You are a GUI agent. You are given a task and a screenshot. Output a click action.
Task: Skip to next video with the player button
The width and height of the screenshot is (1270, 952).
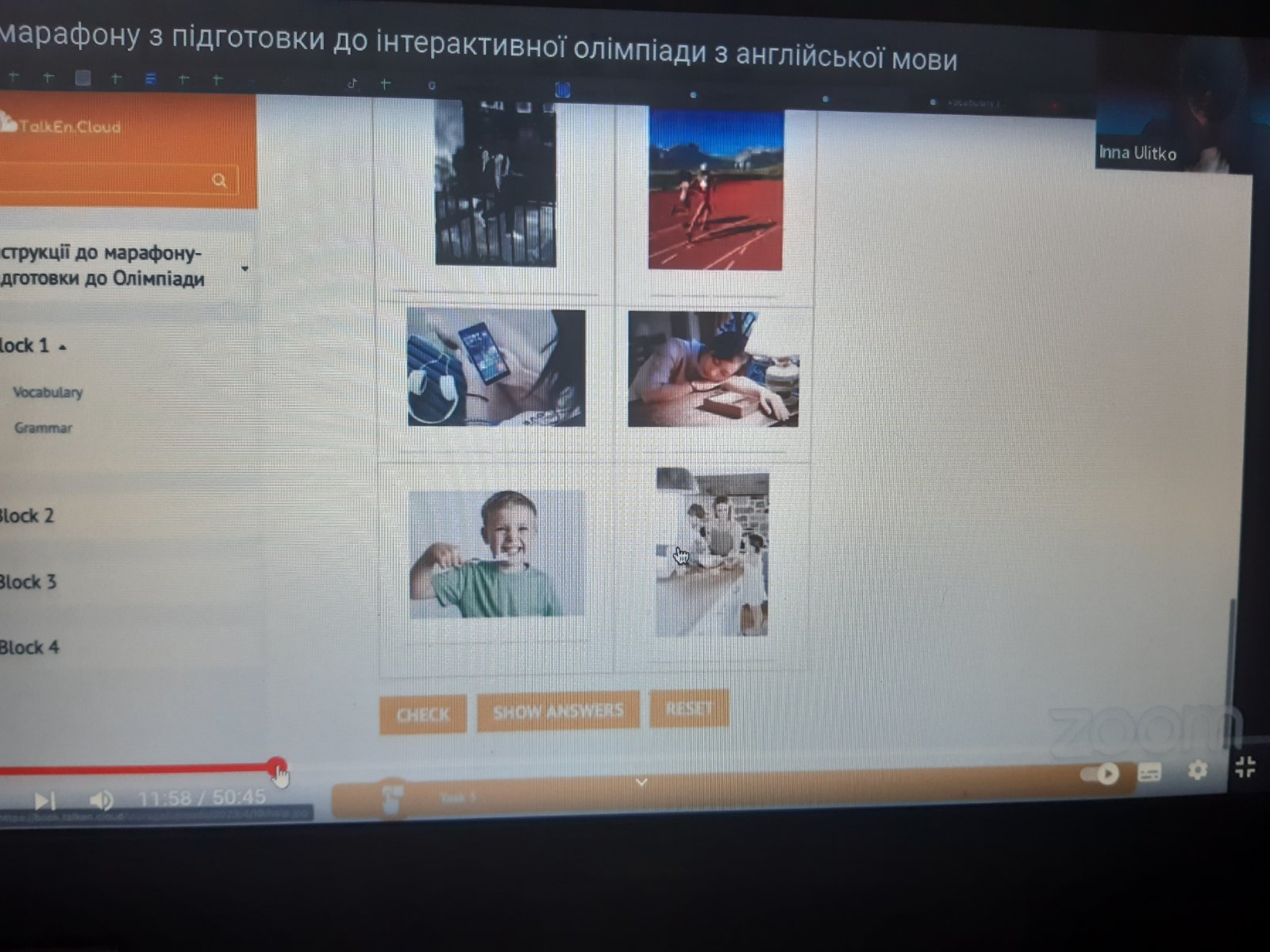(x=45, y=800)
